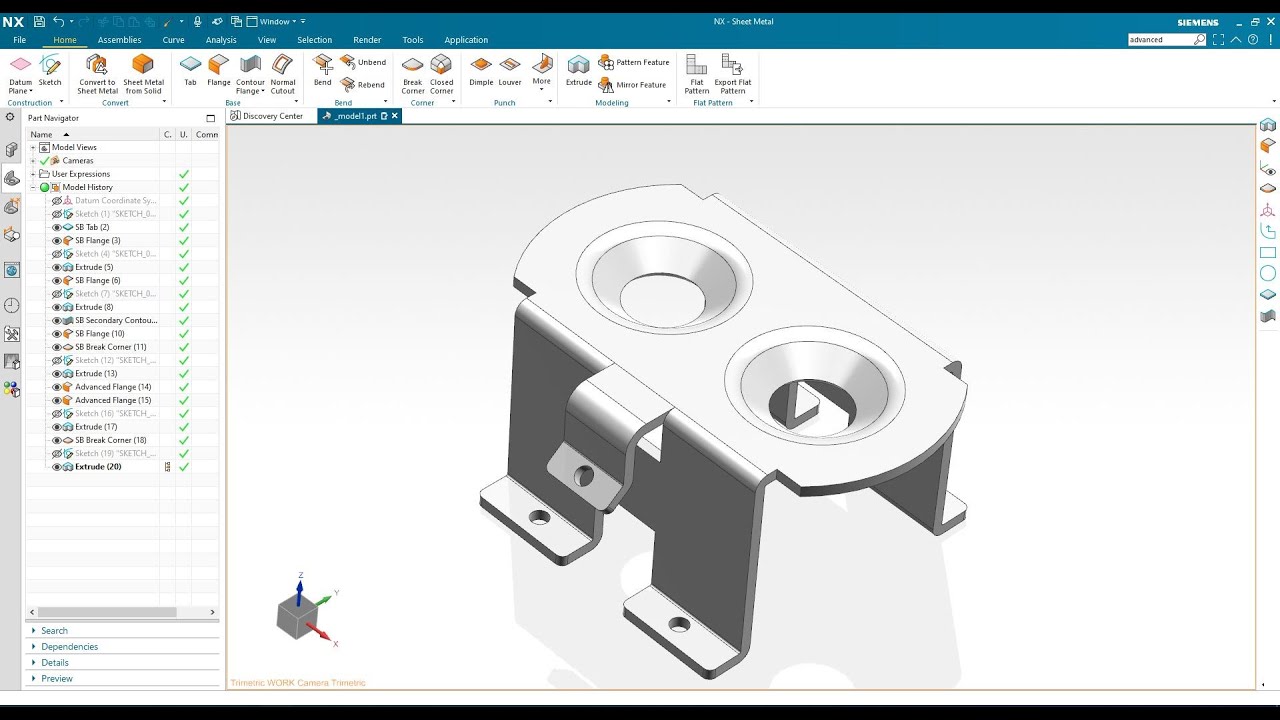Viewport: 1280px width, 720px height.
Task: Open the Assembly Navigator icon in resource bar
Action: [x=12, y=149]
